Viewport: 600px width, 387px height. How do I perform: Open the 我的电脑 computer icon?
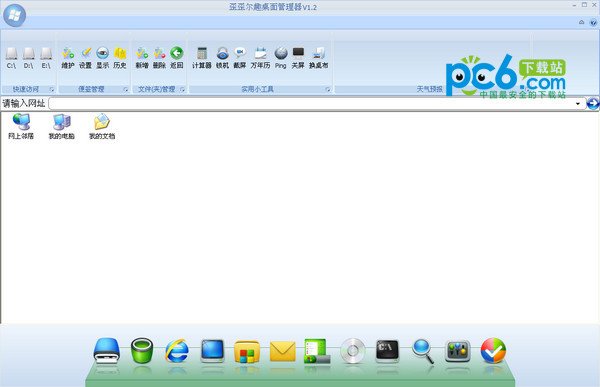pyautogui.click(x=62, y=126)
